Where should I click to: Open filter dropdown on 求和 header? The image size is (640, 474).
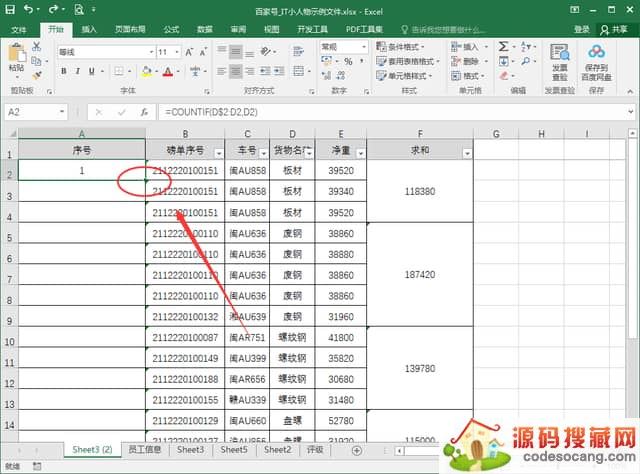tap(466, 152)
